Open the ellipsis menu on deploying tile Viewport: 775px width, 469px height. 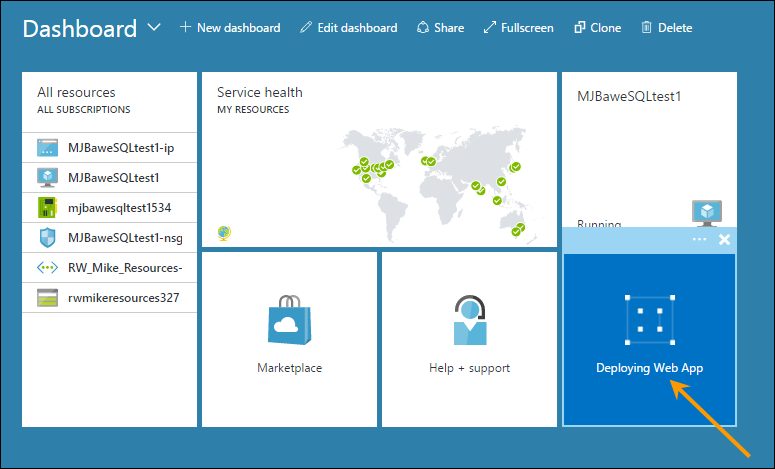click(x=699, y=240)
